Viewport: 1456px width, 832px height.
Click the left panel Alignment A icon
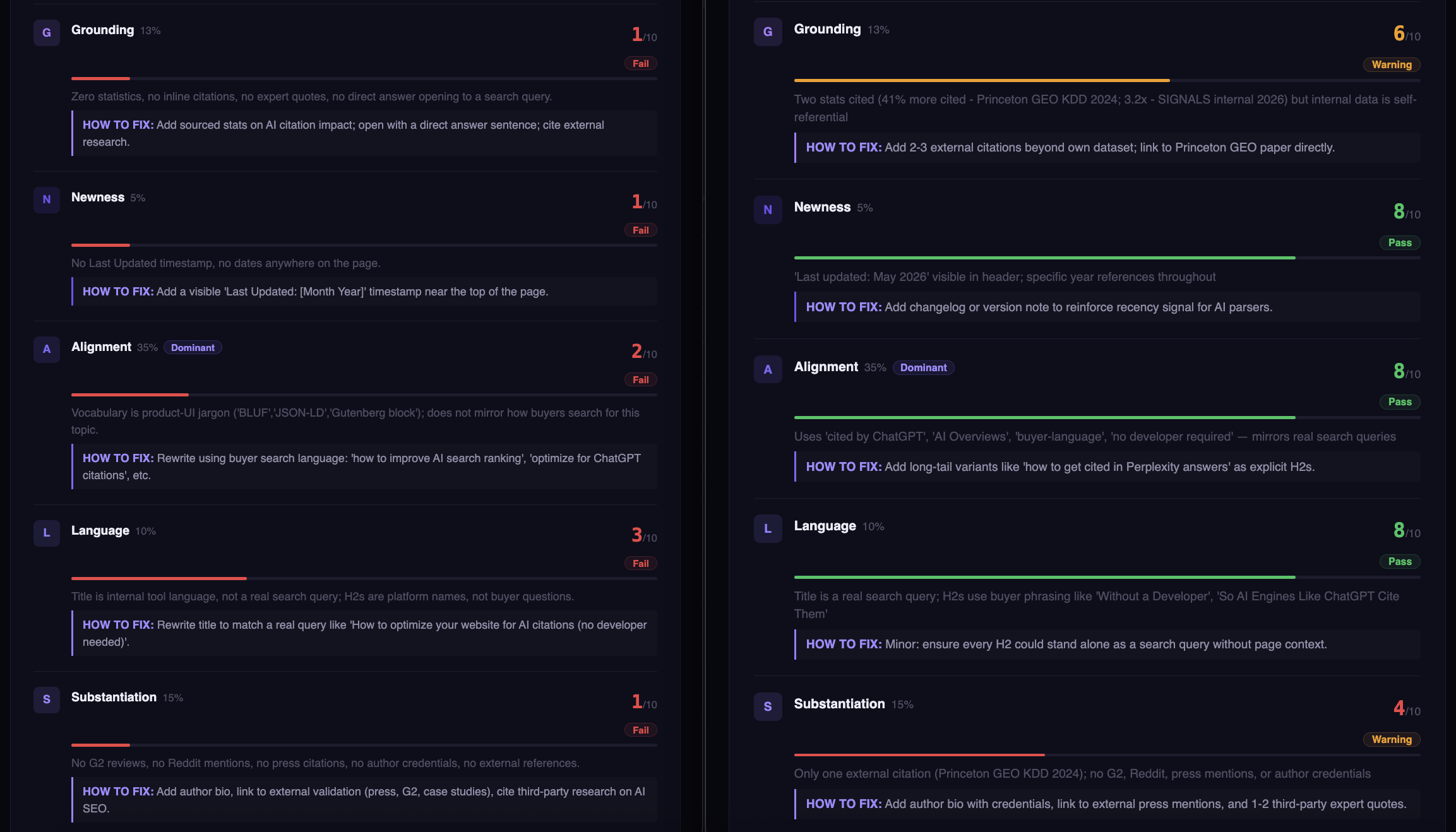[x=47, y=349]
